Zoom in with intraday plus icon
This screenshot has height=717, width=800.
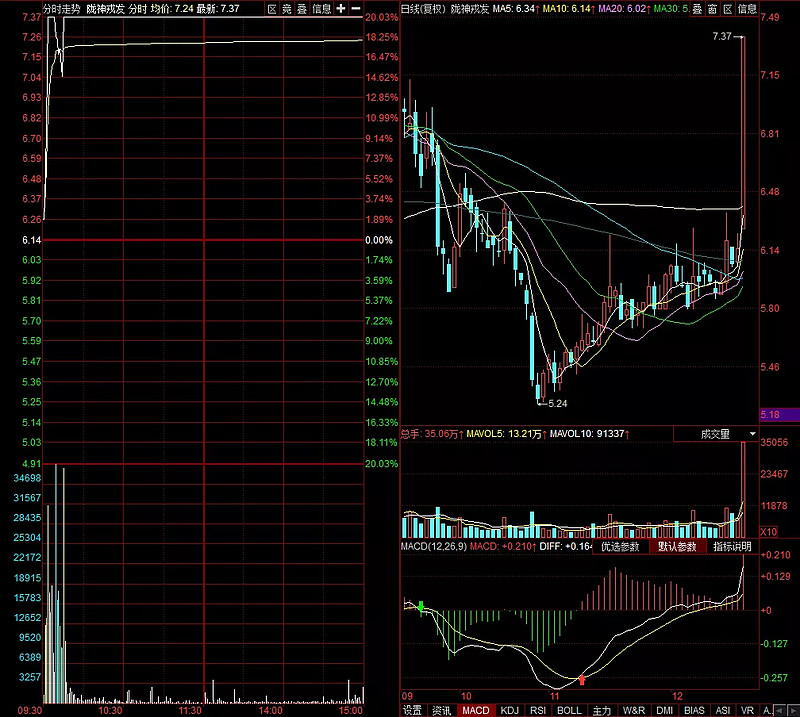(x=341, y=9)
